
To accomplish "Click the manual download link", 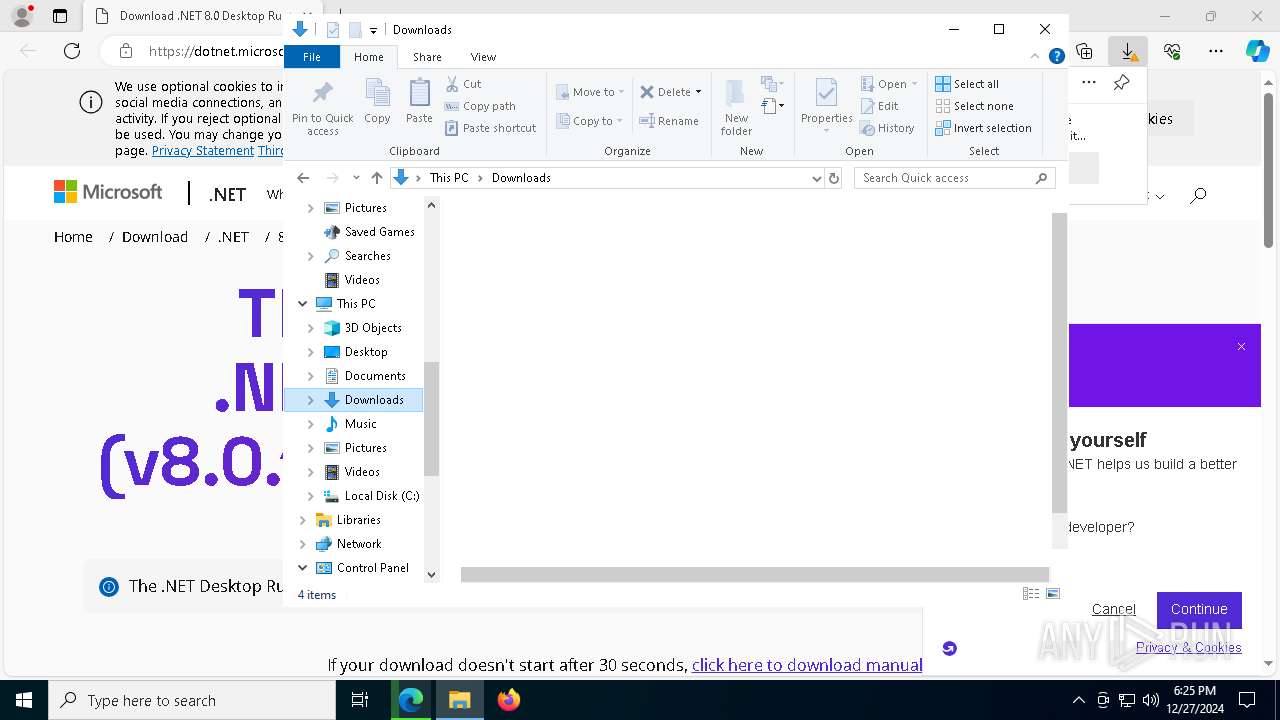I will click(x=807, y=665).
